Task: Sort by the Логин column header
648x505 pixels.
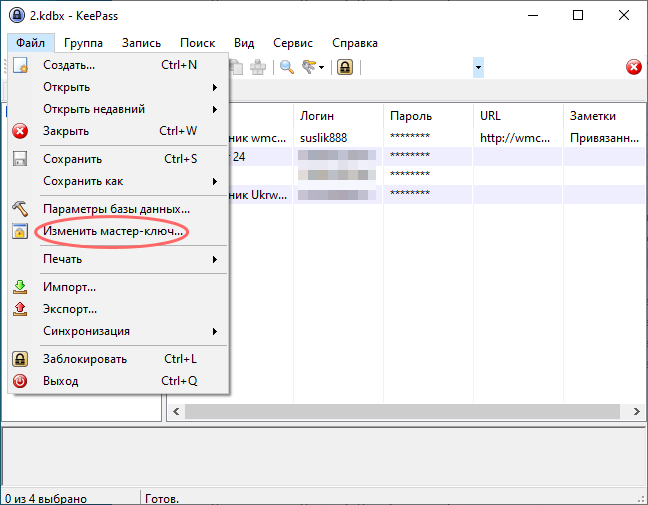Action: click(338, 116)
